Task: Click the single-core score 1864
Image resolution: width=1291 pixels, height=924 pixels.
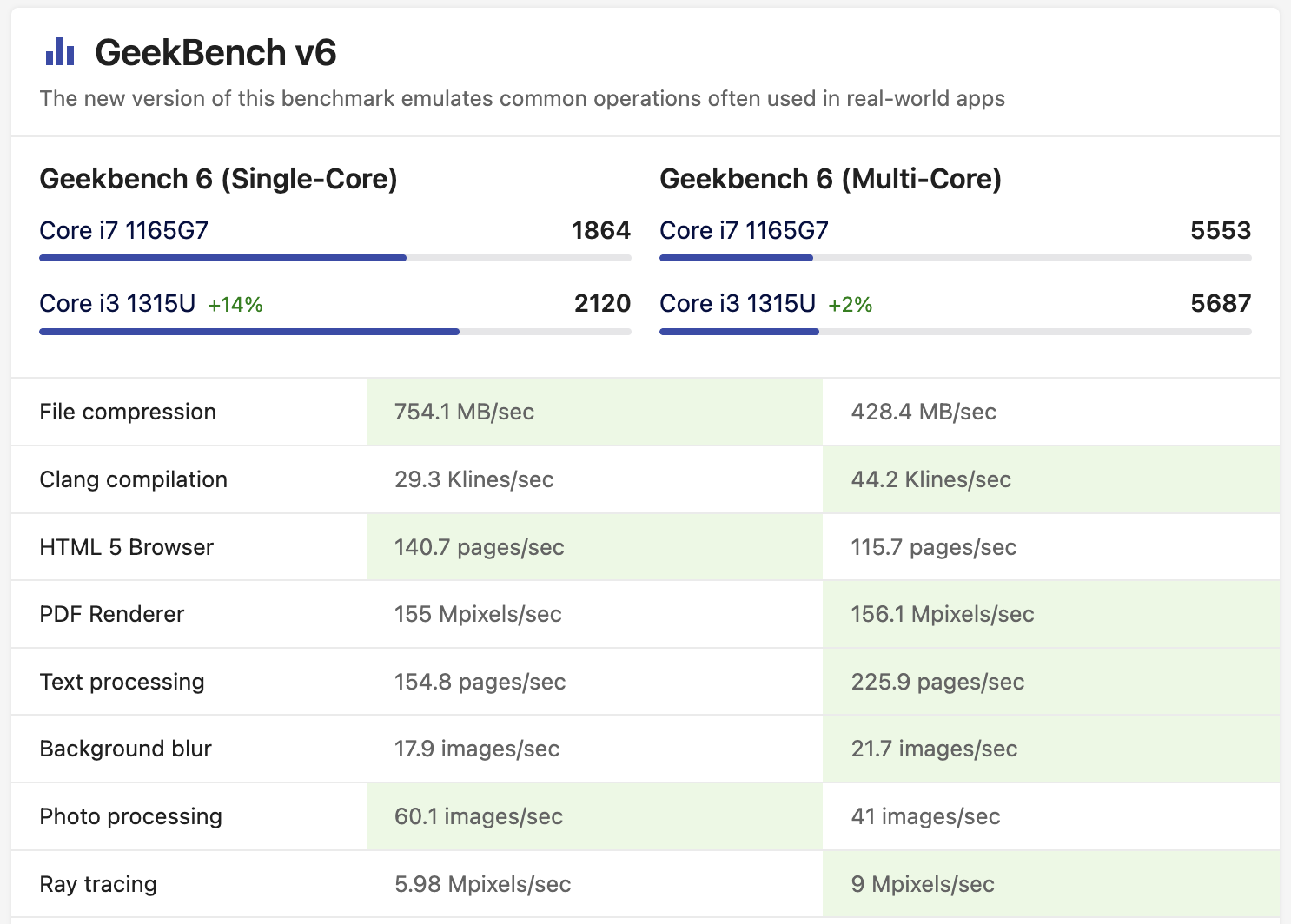Action: click(601, 230)
